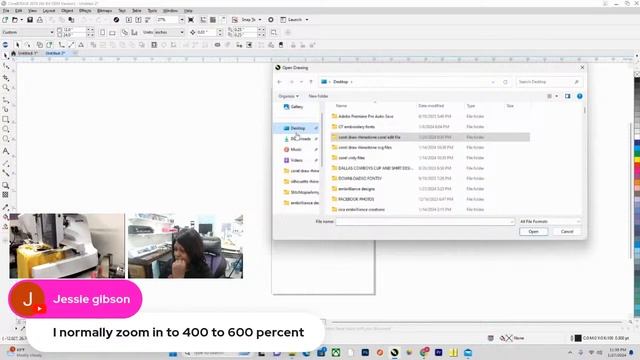
Task: Click the CorelDRAW icon in Windows taskbar
Action: tap(394, 352)
